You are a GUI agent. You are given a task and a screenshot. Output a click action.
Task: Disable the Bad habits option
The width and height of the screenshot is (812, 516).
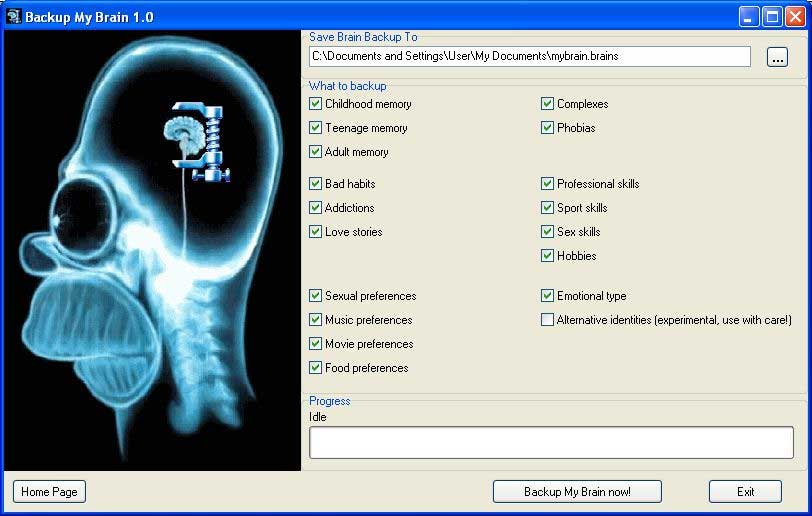pos(315,183)
